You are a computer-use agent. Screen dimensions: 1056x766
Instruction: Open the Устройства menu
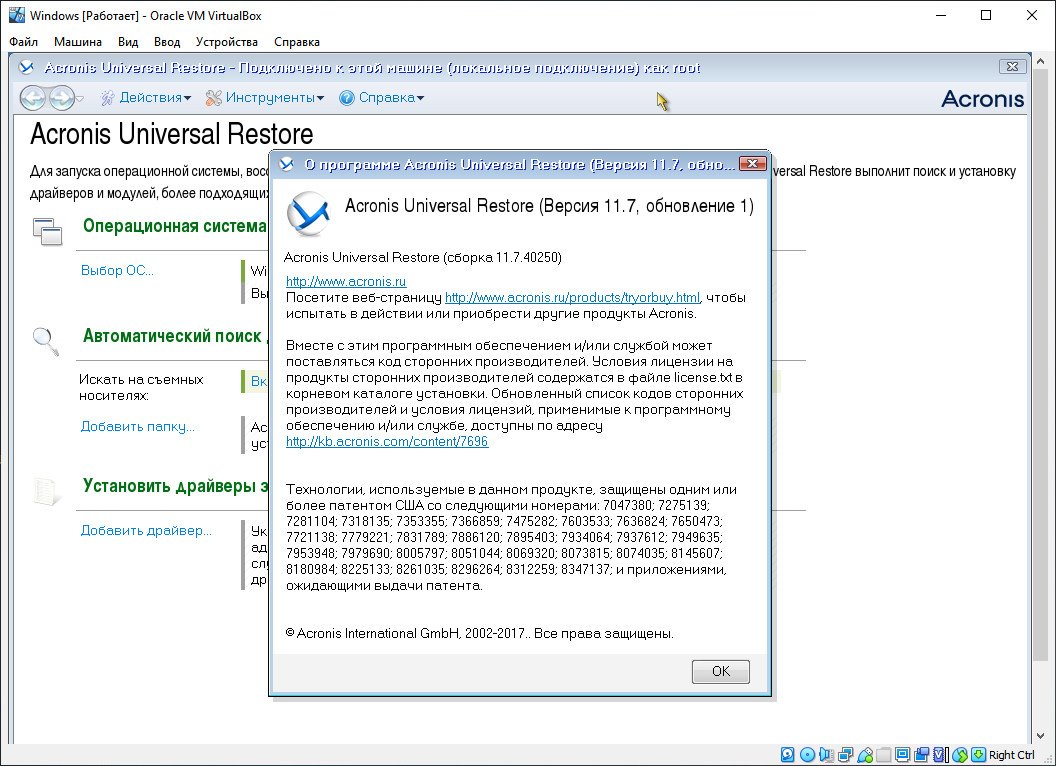pyautogui.click(x=227, y=42)
